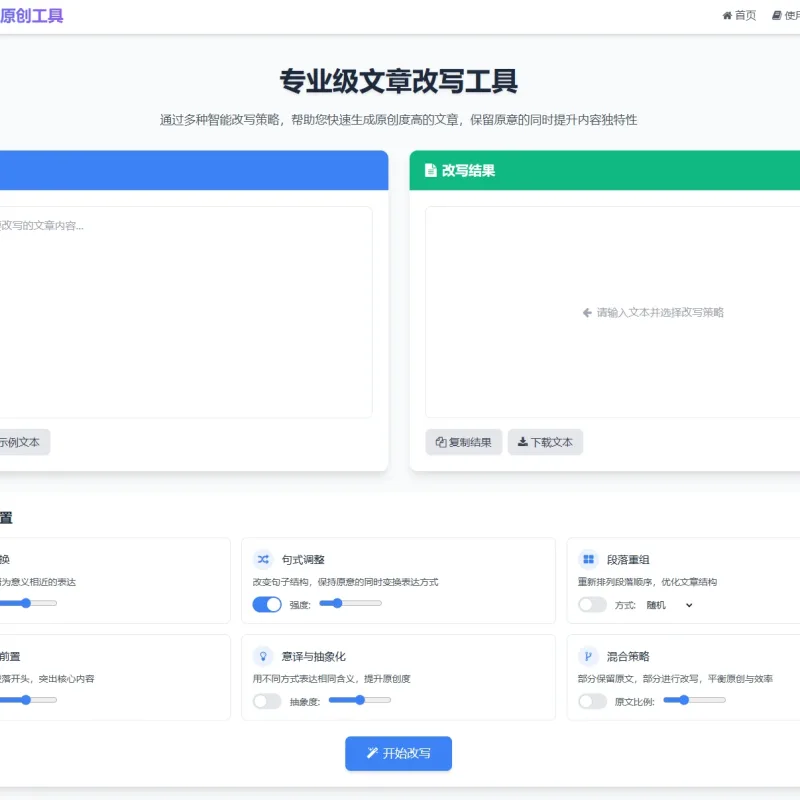Enable the 段落重组 toggle
800x800 pixels.
[x=592, y=605]
